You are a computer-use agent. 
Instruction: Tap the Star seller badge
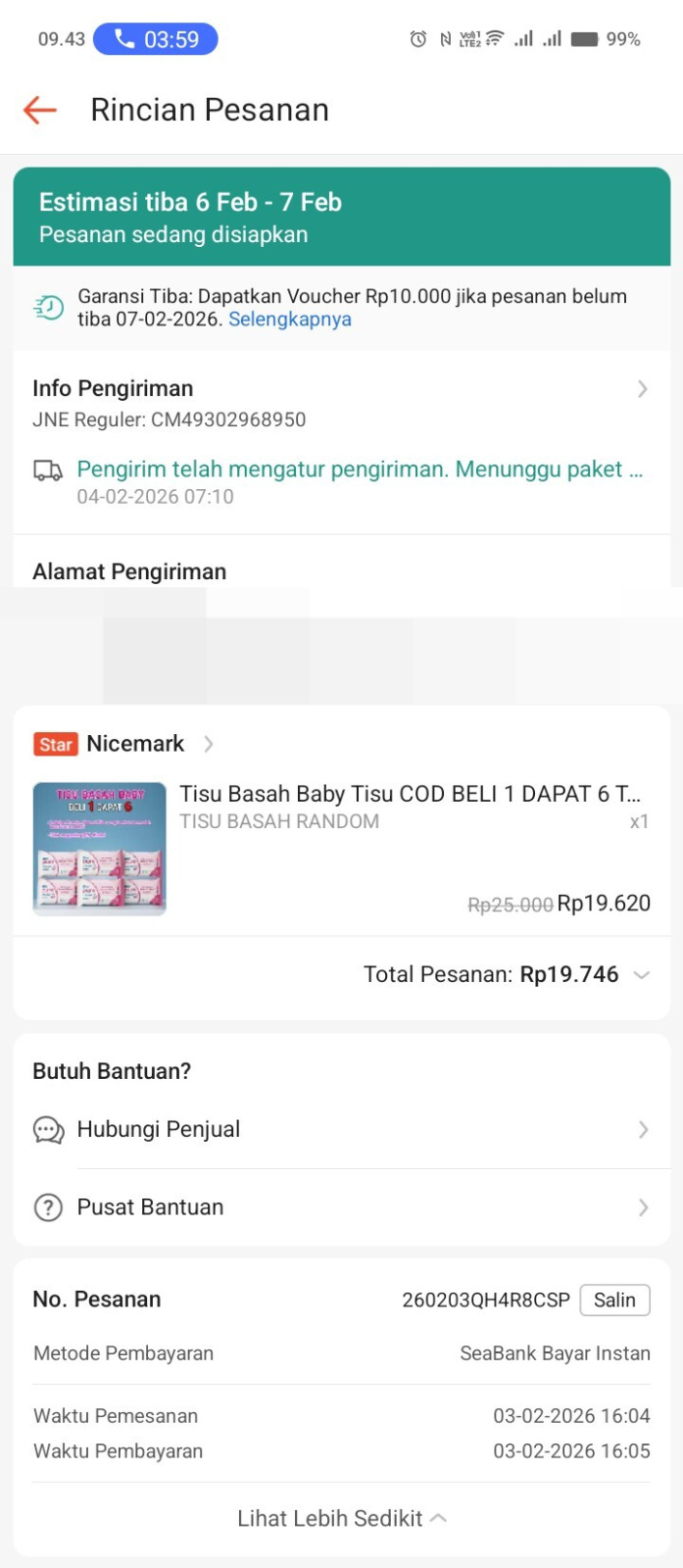click(x=56, y=744)
